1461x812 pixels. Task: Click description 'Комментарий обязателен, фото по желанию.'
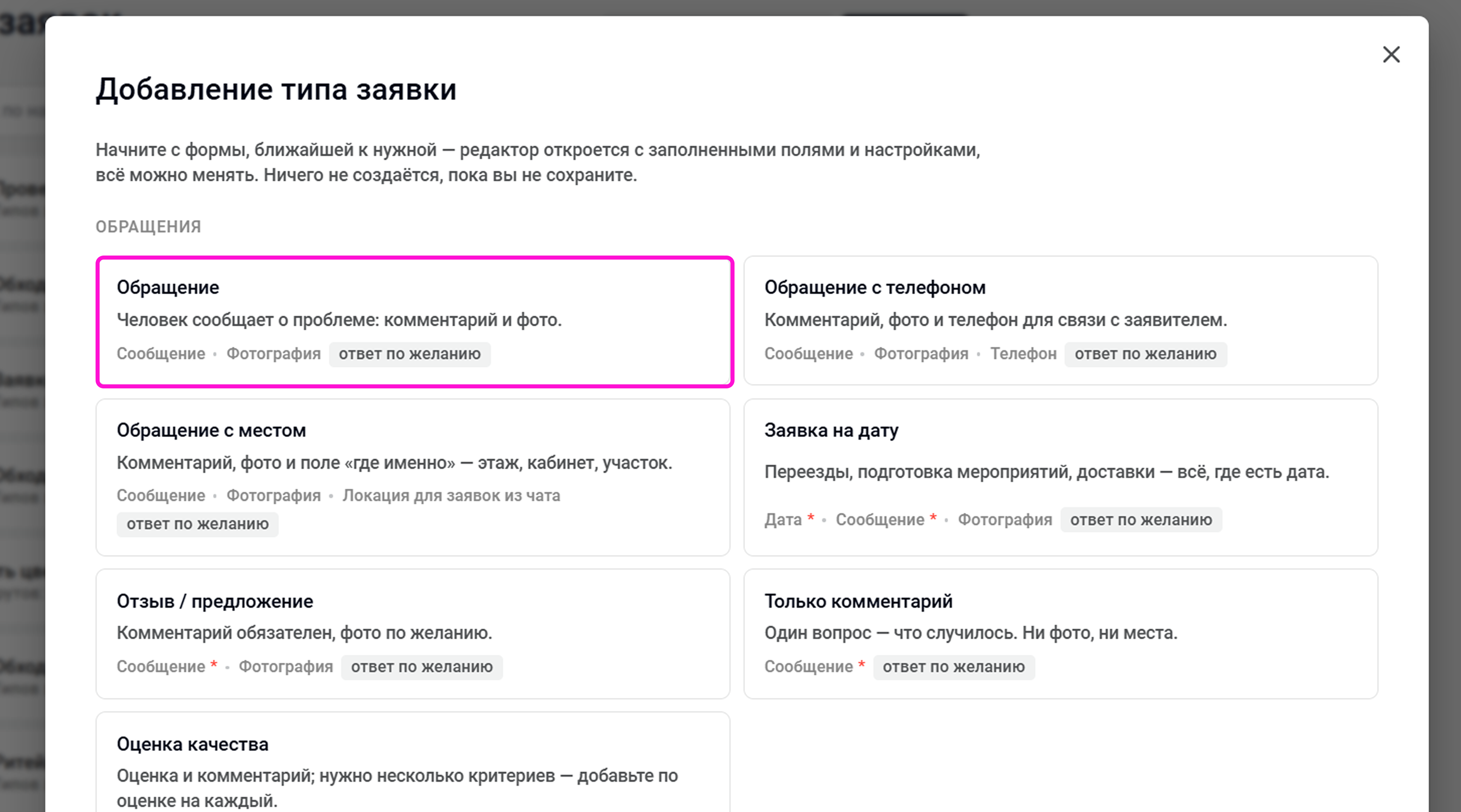click(305, 633)
